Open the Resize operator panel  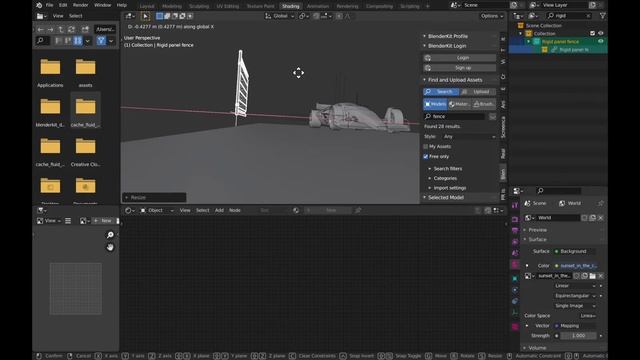[154, 198]
